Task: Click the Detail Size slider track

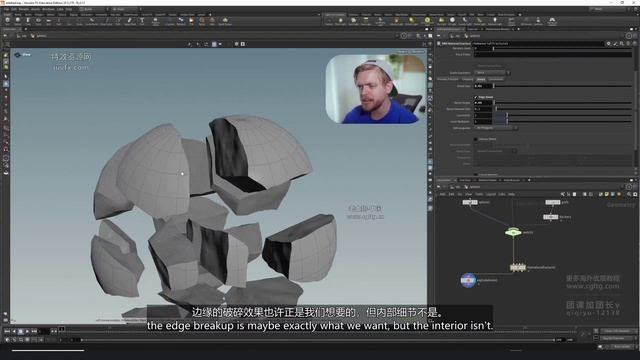Action: [563, 86]
